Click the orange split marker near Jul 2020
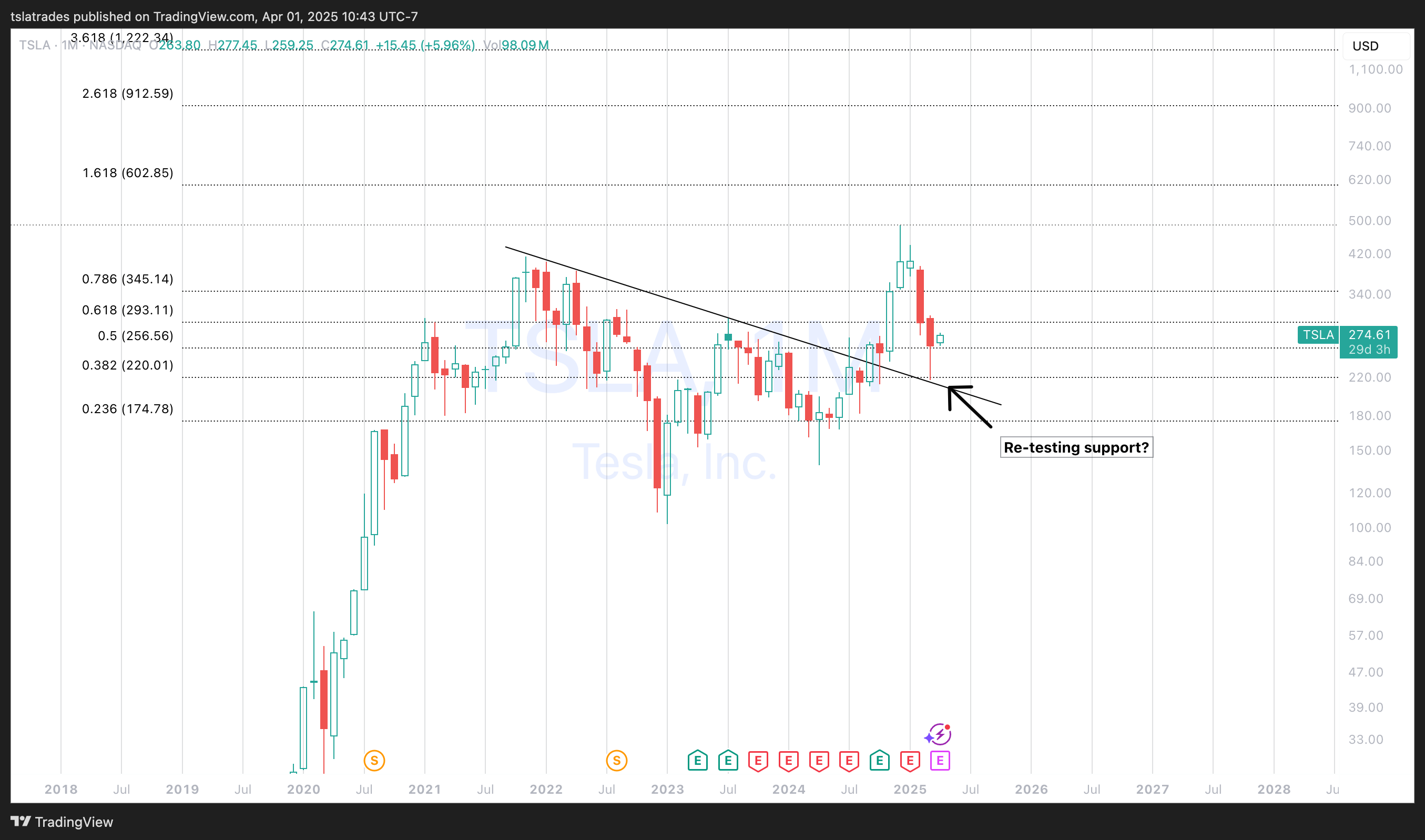 tap(374, 760)
